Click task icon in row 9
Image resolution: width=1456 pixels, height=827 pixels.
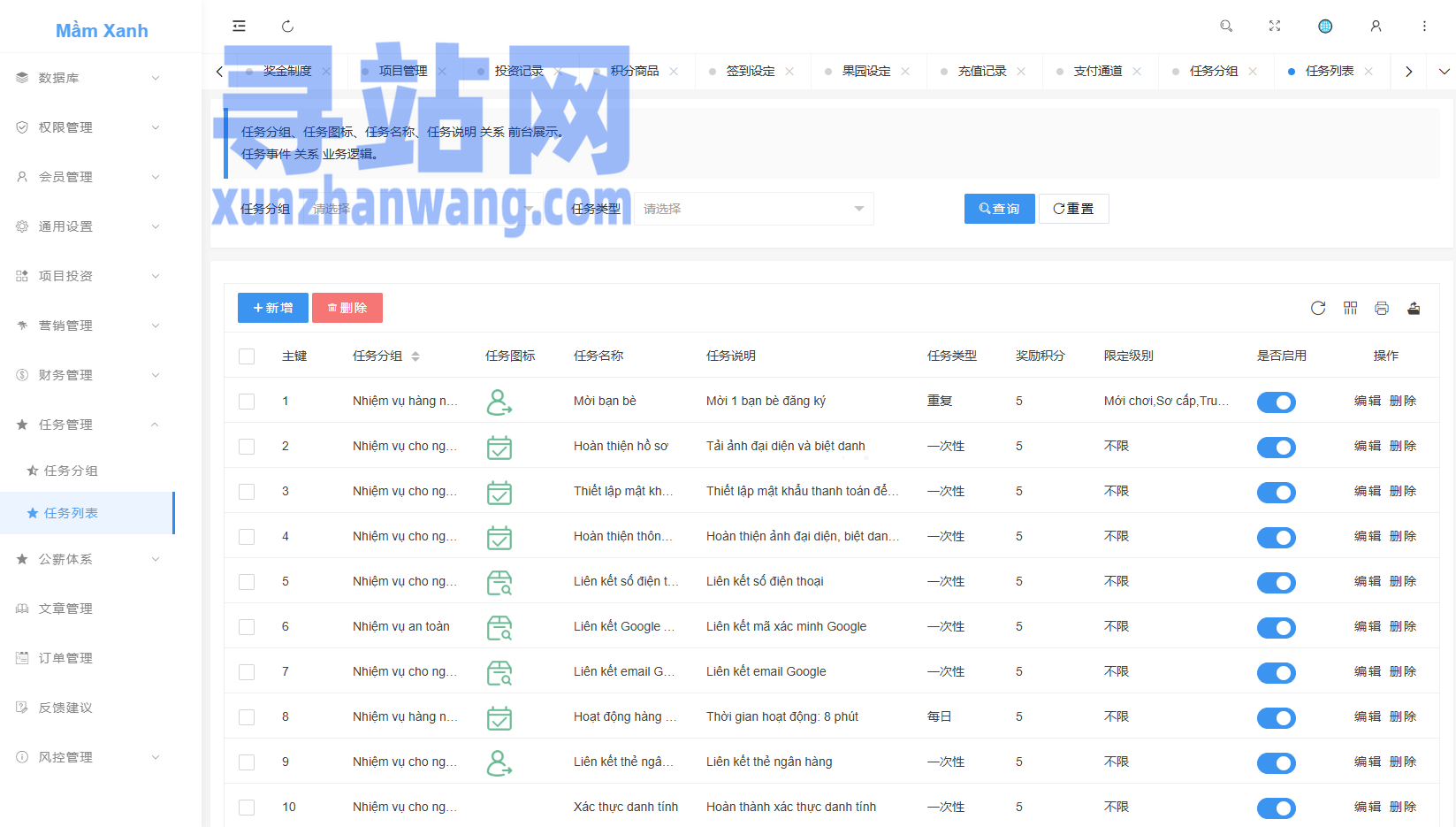coord(499,763)
